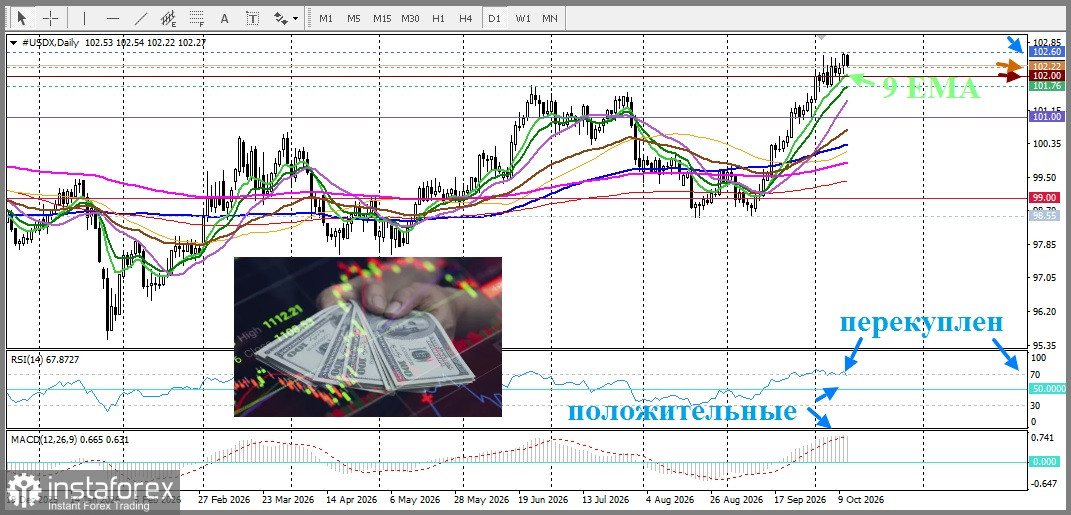
Task: Grab the drawing toolbar's left grip handle
Action: pyautogui.click(x=8, y=18)
